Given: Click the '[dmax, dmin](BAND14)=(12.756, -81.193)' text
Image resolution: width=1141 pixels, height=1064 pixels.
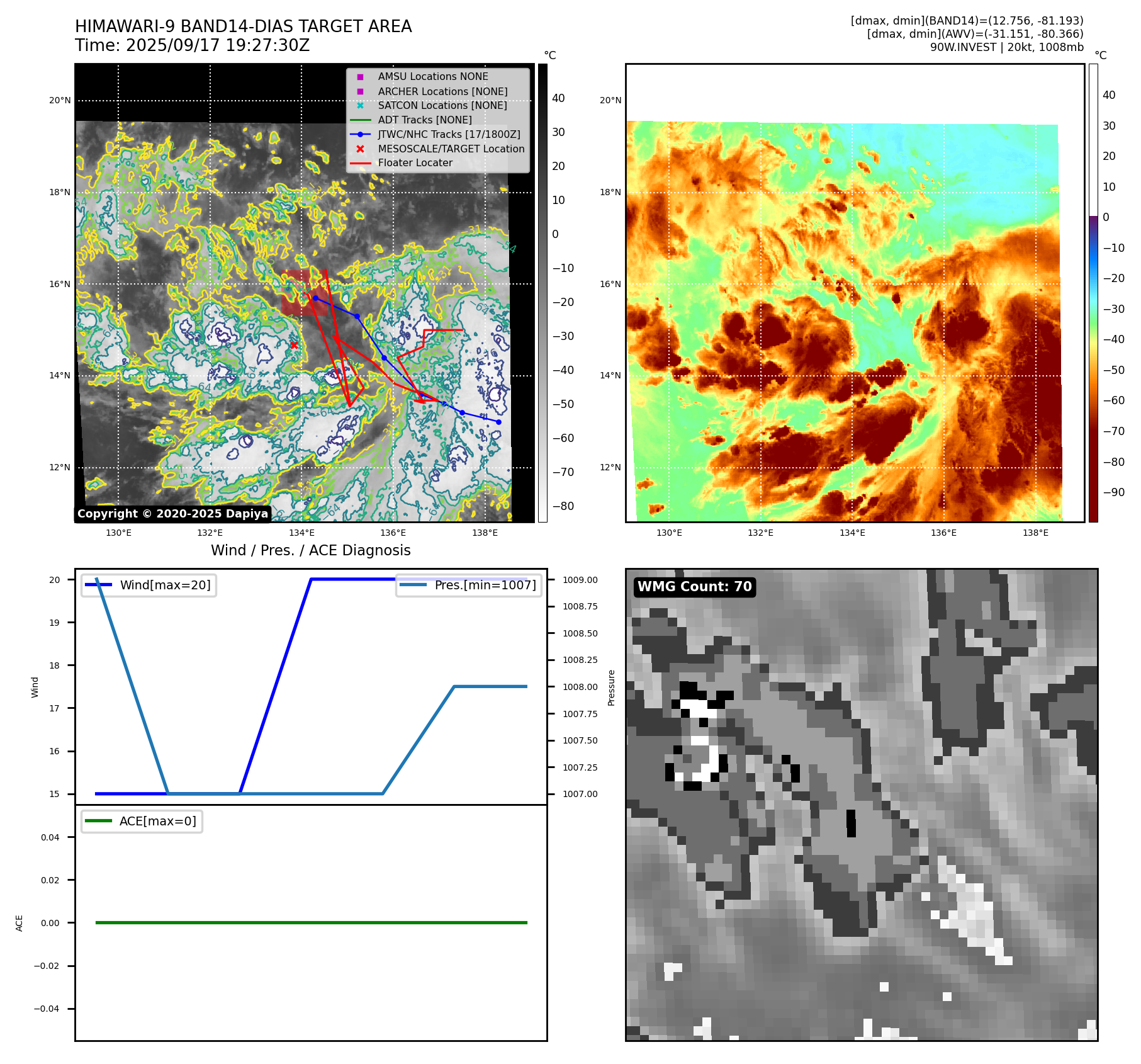Looking at the screenshot, I should pos(967,21).
